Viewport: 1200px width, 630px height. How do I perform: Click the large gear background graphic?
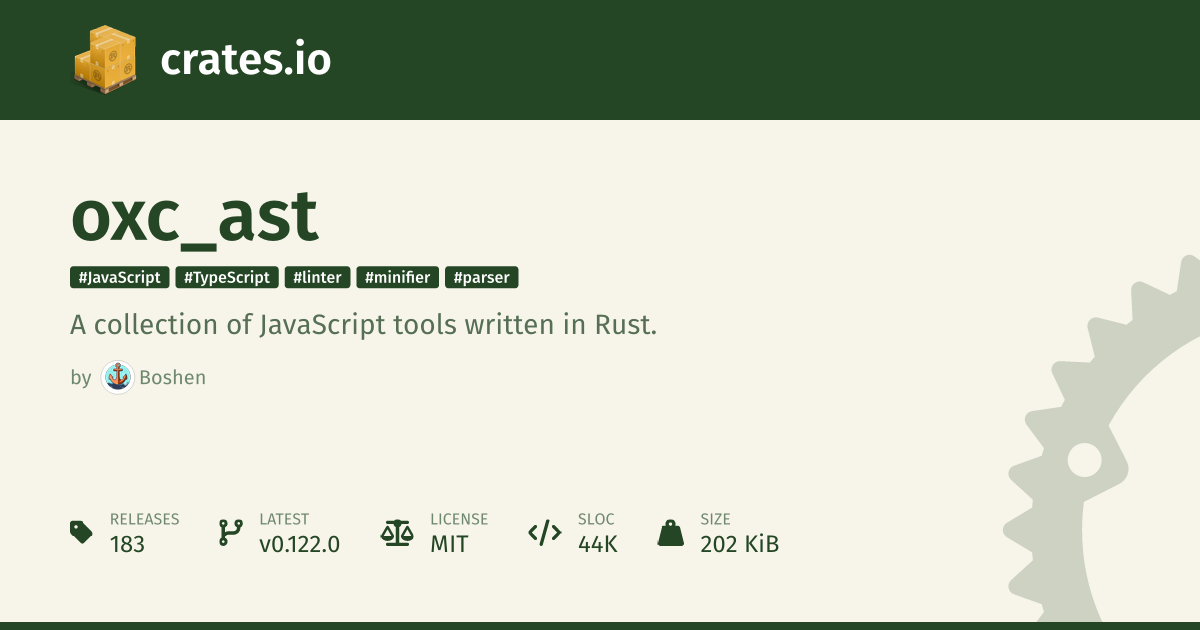[x=1100, y=450]
